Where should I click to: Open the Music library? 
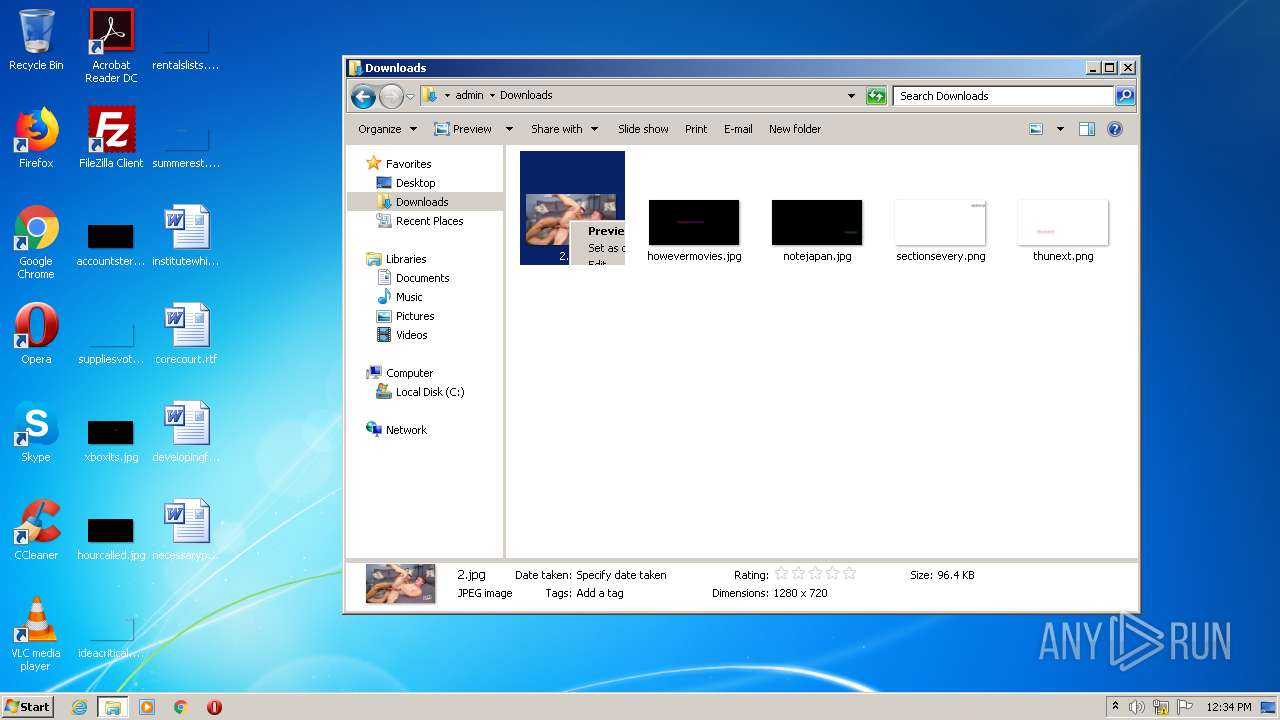pyautogui.click(x=409, y=297)
